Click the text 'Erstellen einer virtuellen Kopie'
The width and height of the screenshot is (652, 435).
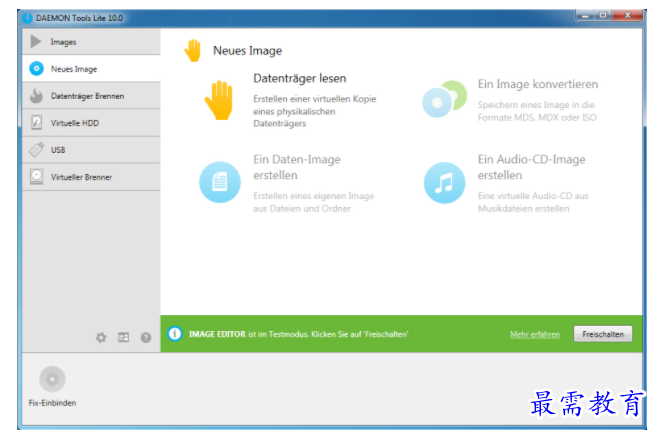point(315,99)
